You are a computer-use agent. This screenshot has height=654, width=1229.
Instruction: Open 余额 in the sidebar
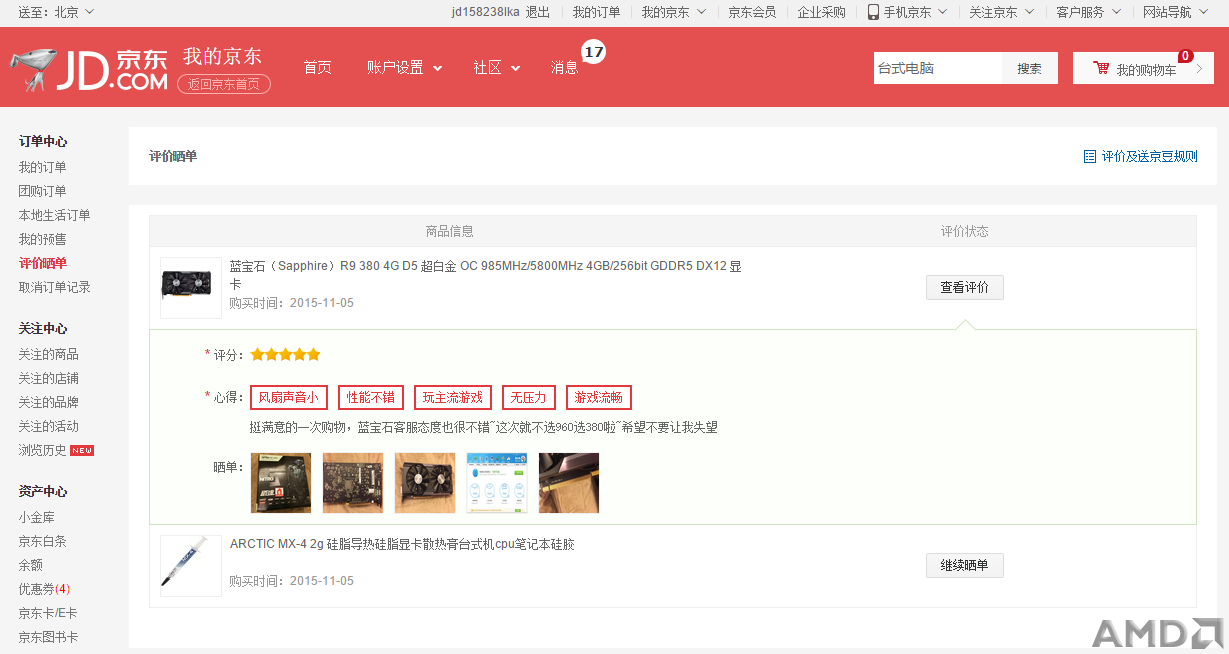(30, 565)
